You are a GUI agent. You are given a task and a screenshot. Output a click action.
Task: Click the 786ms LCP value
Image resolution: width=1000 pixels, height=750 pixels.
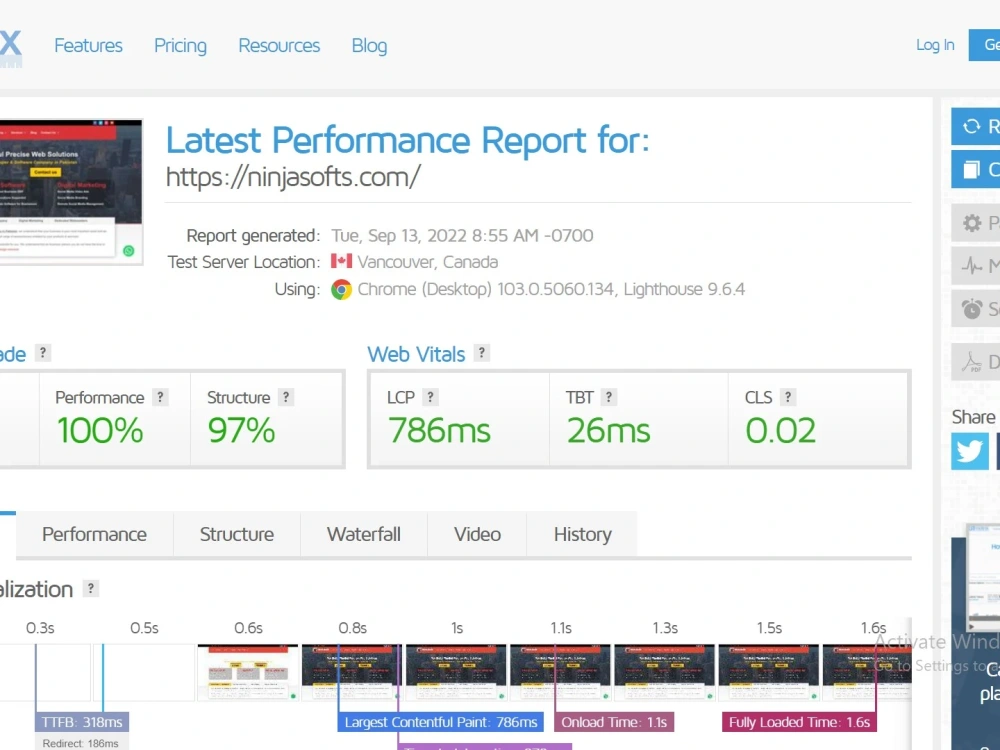pos(439,430)
